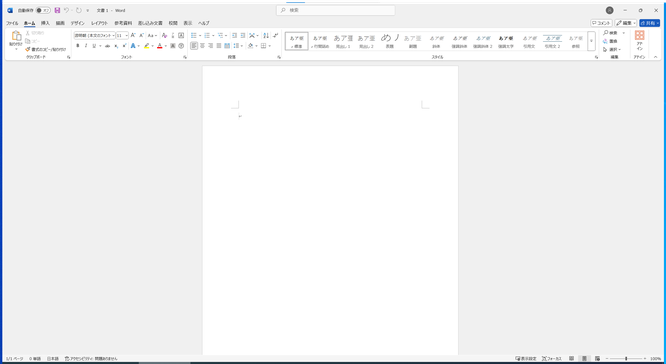Click the Redo arrow in the title bar
The image size is (666, 364).
tap(79, 10)
